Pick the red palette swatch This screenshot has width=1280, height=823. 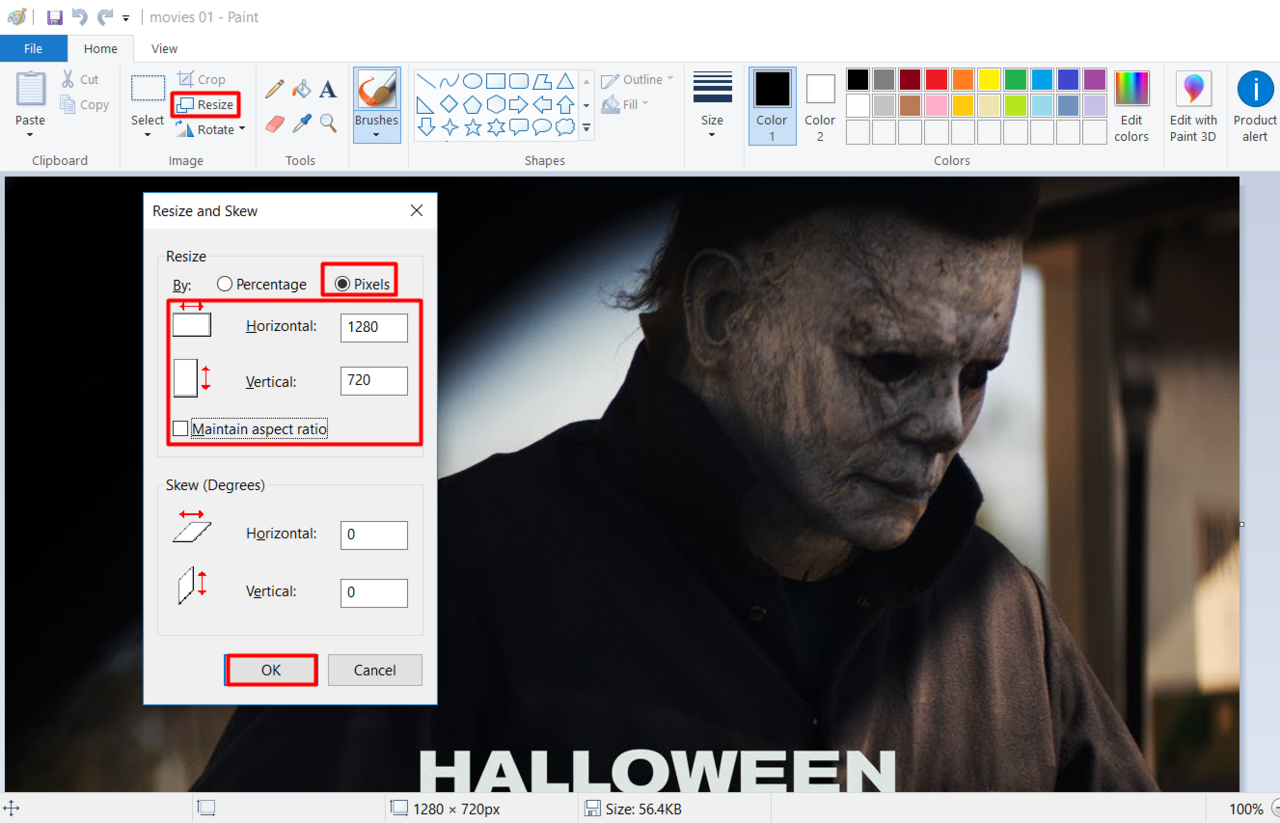tap(936, 79)
